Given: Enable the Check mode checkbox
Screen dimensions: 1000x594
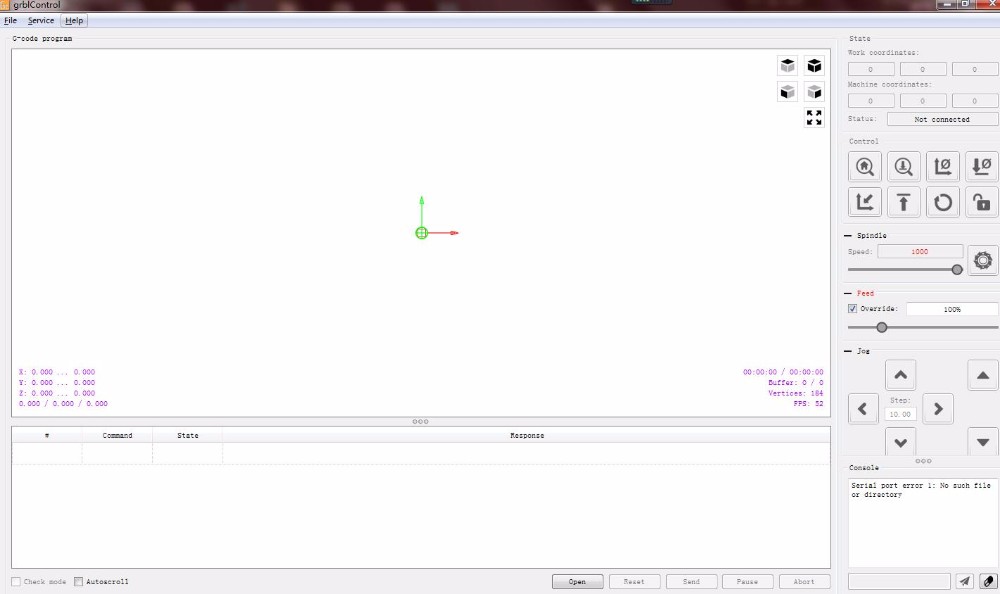Looking at the screenshot, I should tap(16, 582).
